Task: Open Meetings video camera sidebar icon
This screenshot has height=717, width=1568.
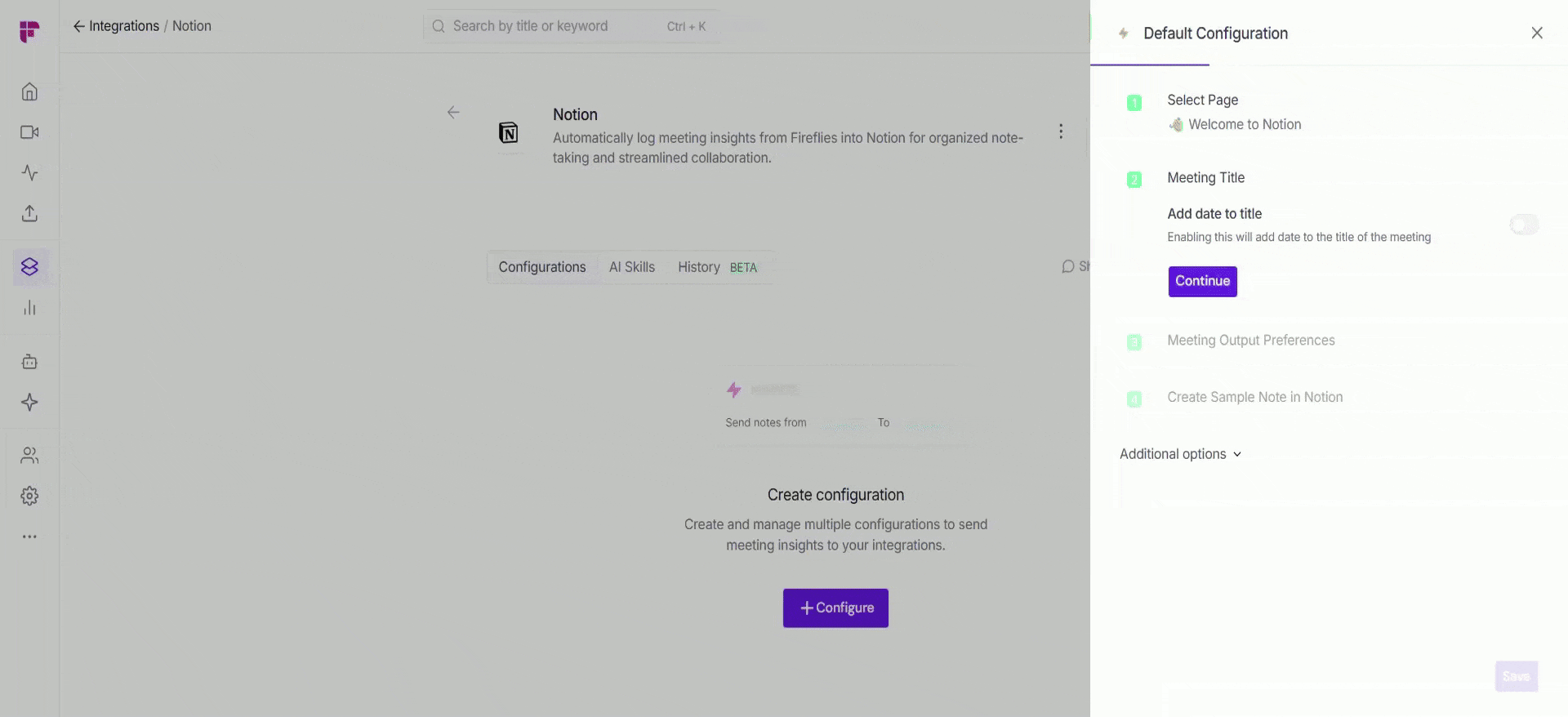Action: [29, 132]
